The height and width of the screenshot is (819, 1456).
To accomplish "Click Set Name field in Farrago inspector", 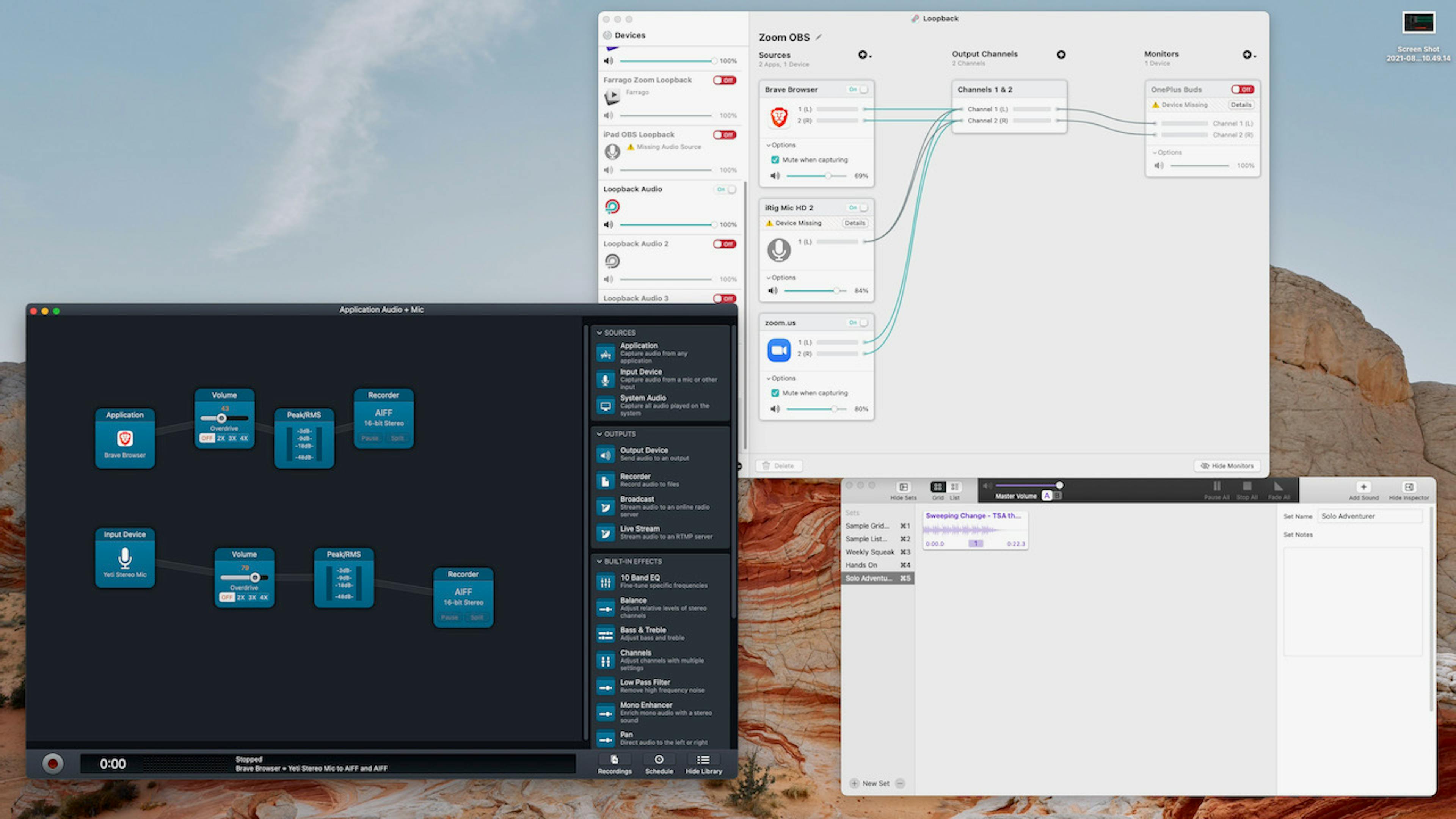I will [x=1370, y=516].
